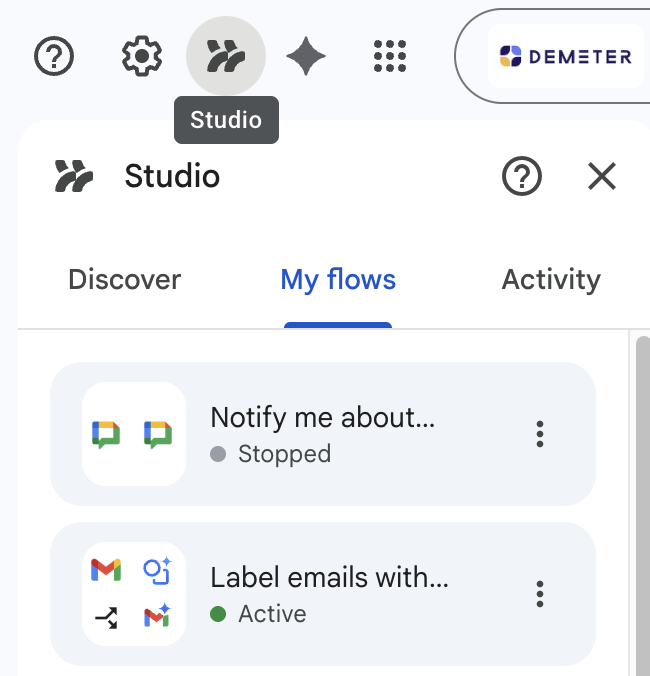Click the Studio icon in top toolbar

point(225,57)
